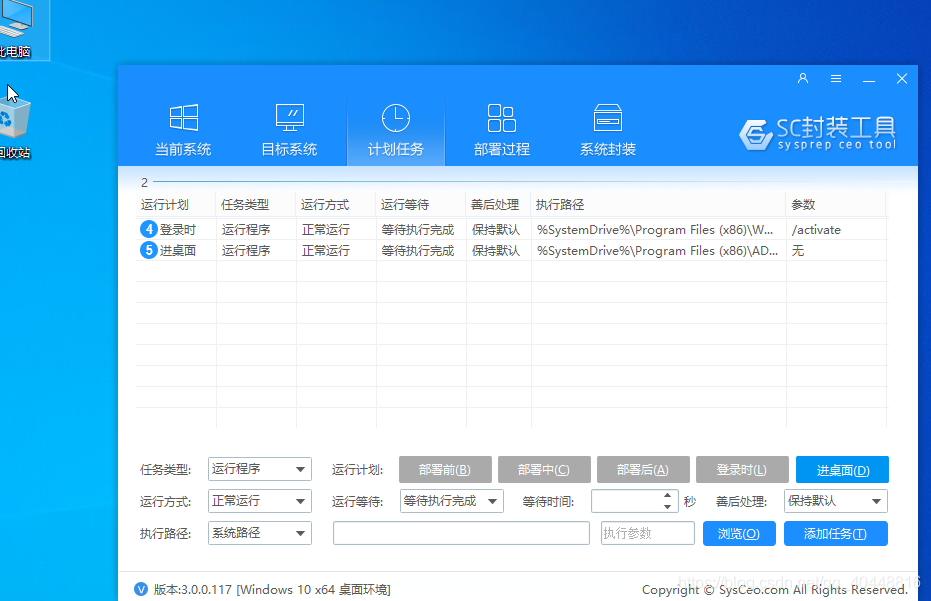Select the 部署前(B) run plan
This screenshot has height=601, width=931.
(x=445, y=469)
